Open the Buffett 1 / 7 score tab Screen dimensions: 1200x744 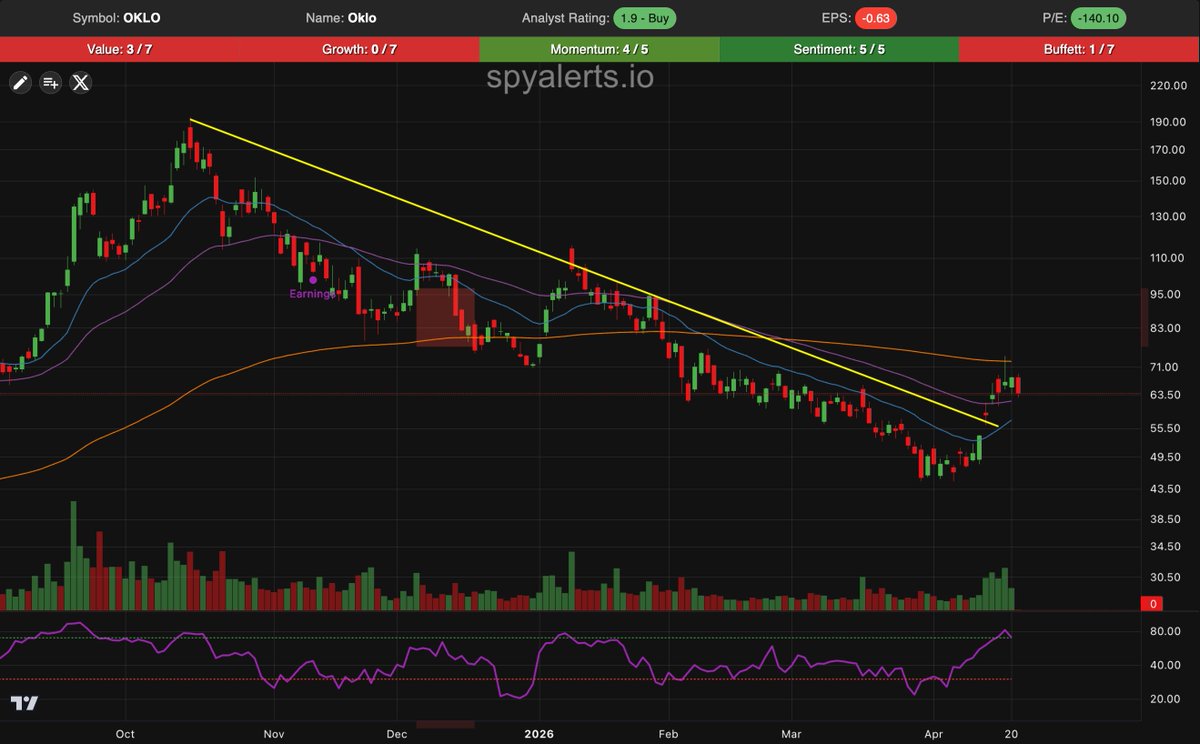coord(1080,49)
